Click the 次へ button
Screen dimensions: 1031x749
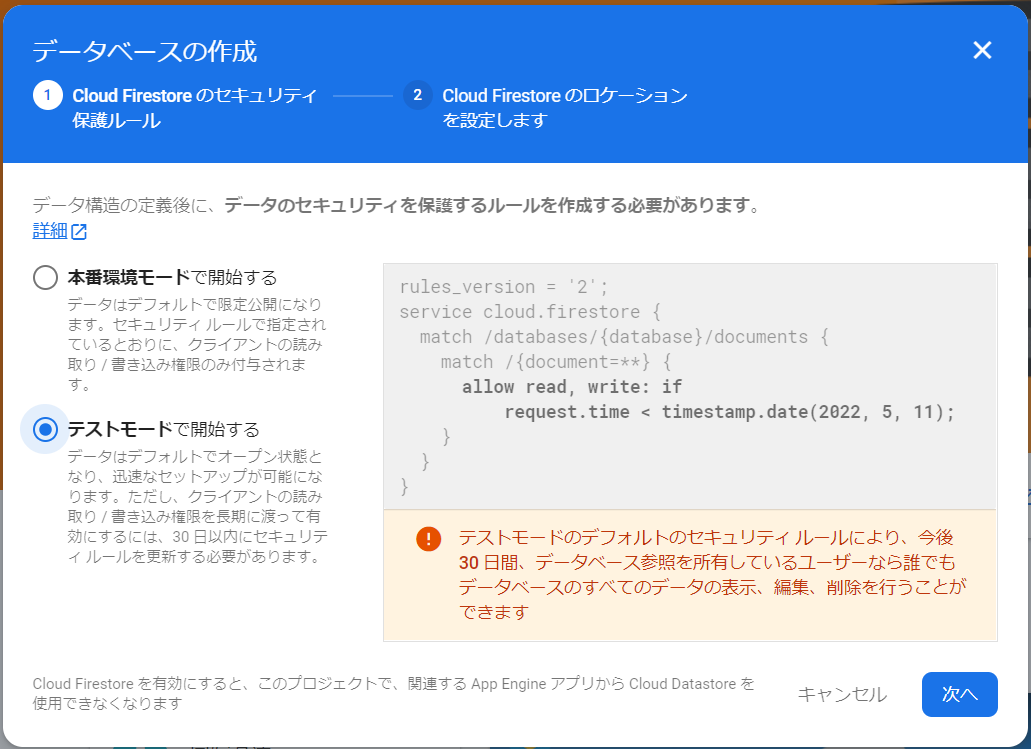pyautogui.click(x=959, y=694)
